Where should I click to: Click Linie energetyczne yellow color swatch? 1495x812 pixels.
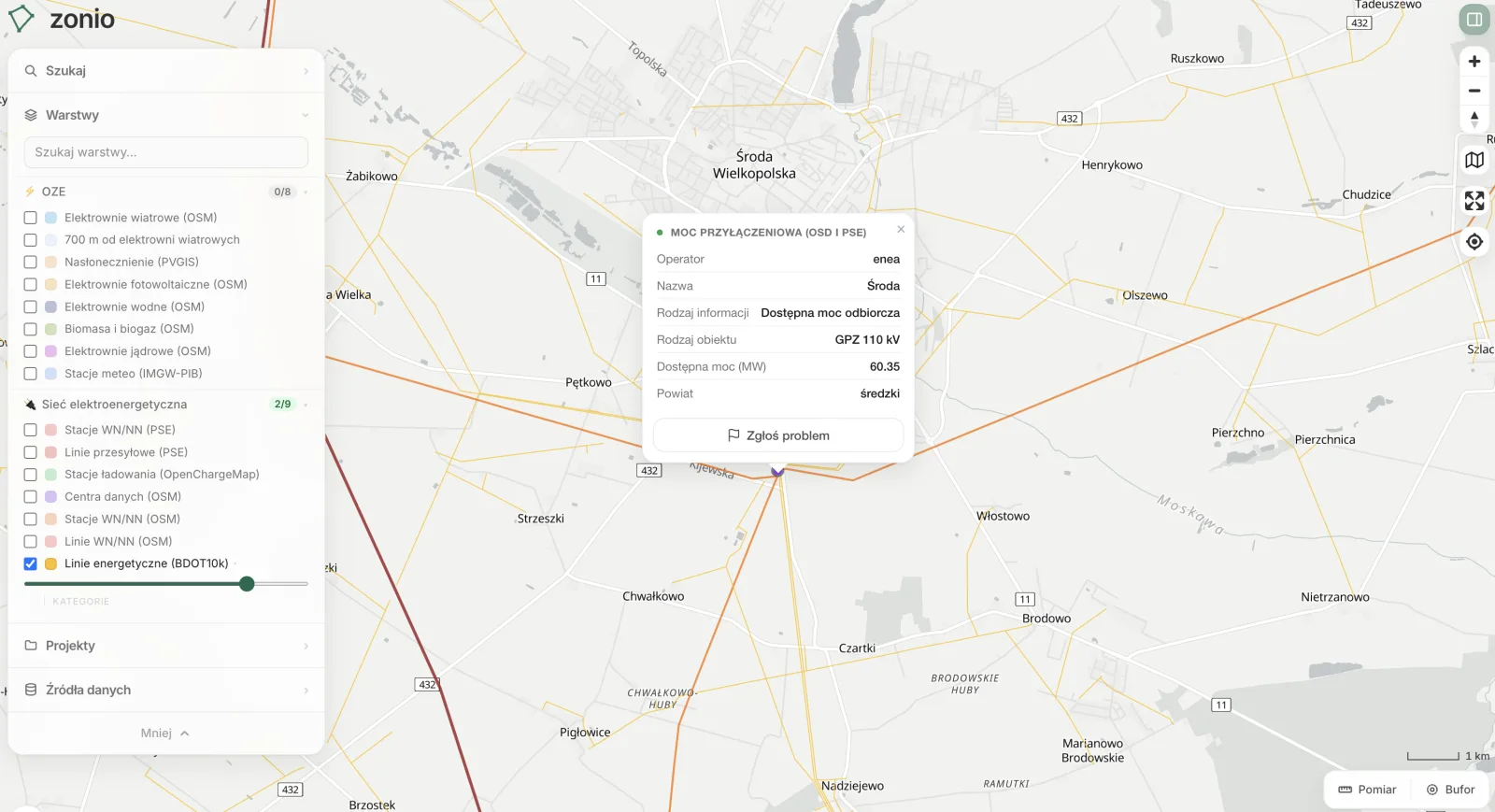pyautogui.click(x=51, y=563)
